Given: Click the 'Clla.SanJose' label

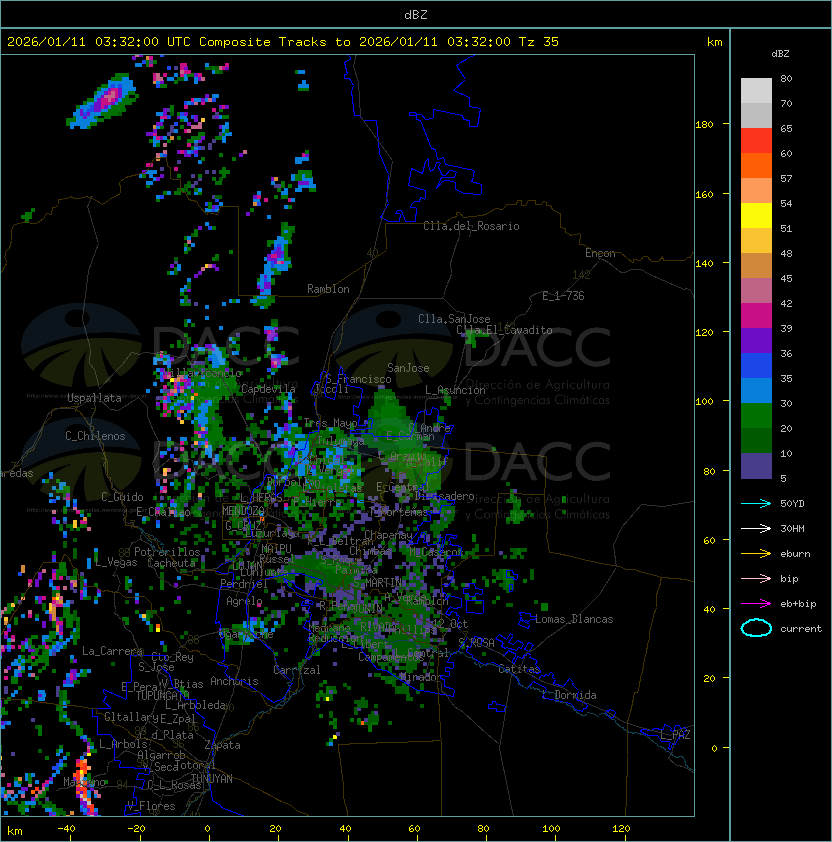Looking at the screenshot, I should pos(454,319).
